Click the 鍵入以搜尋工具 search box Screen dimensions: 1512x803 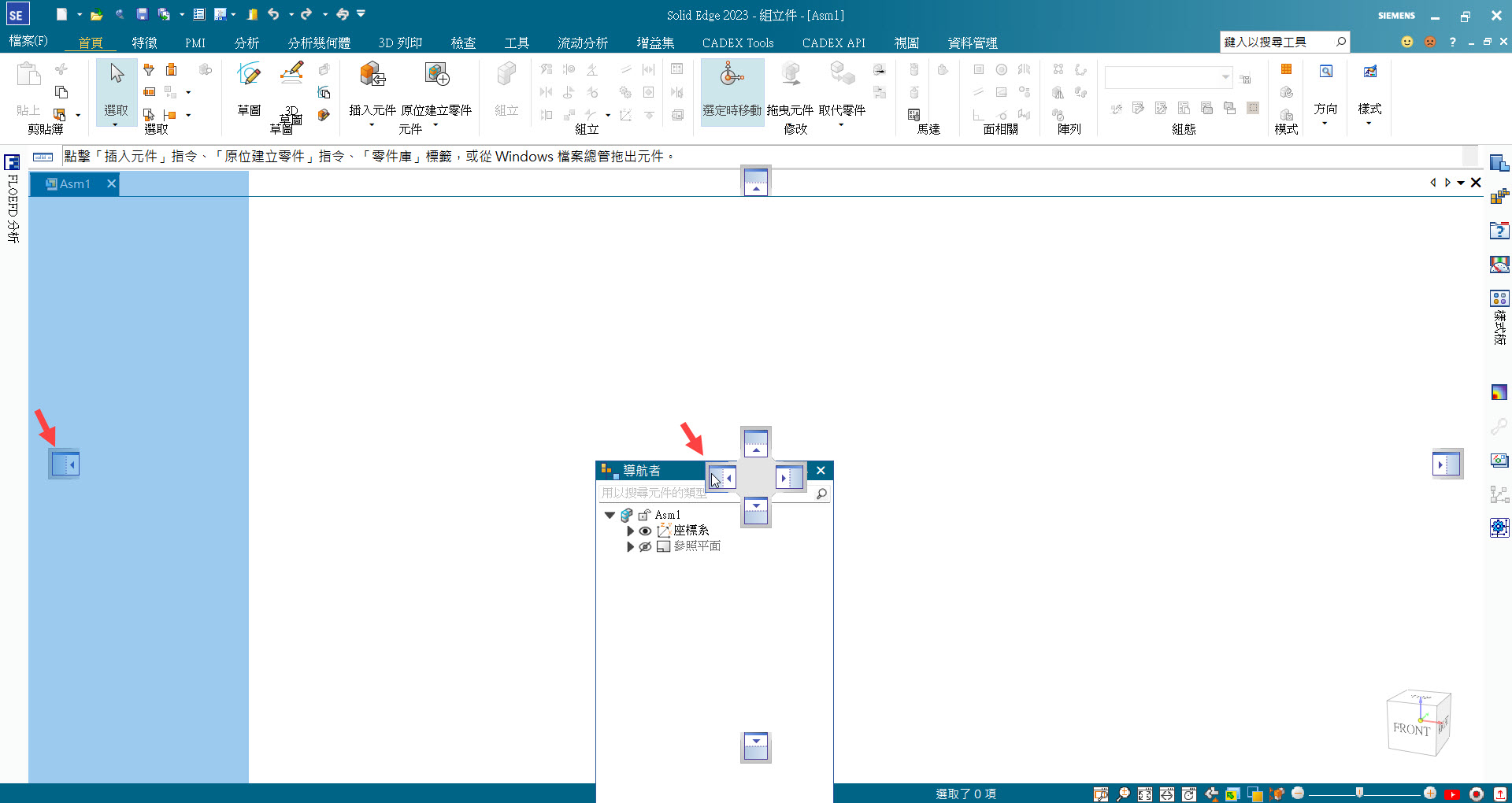[1284, 42]
